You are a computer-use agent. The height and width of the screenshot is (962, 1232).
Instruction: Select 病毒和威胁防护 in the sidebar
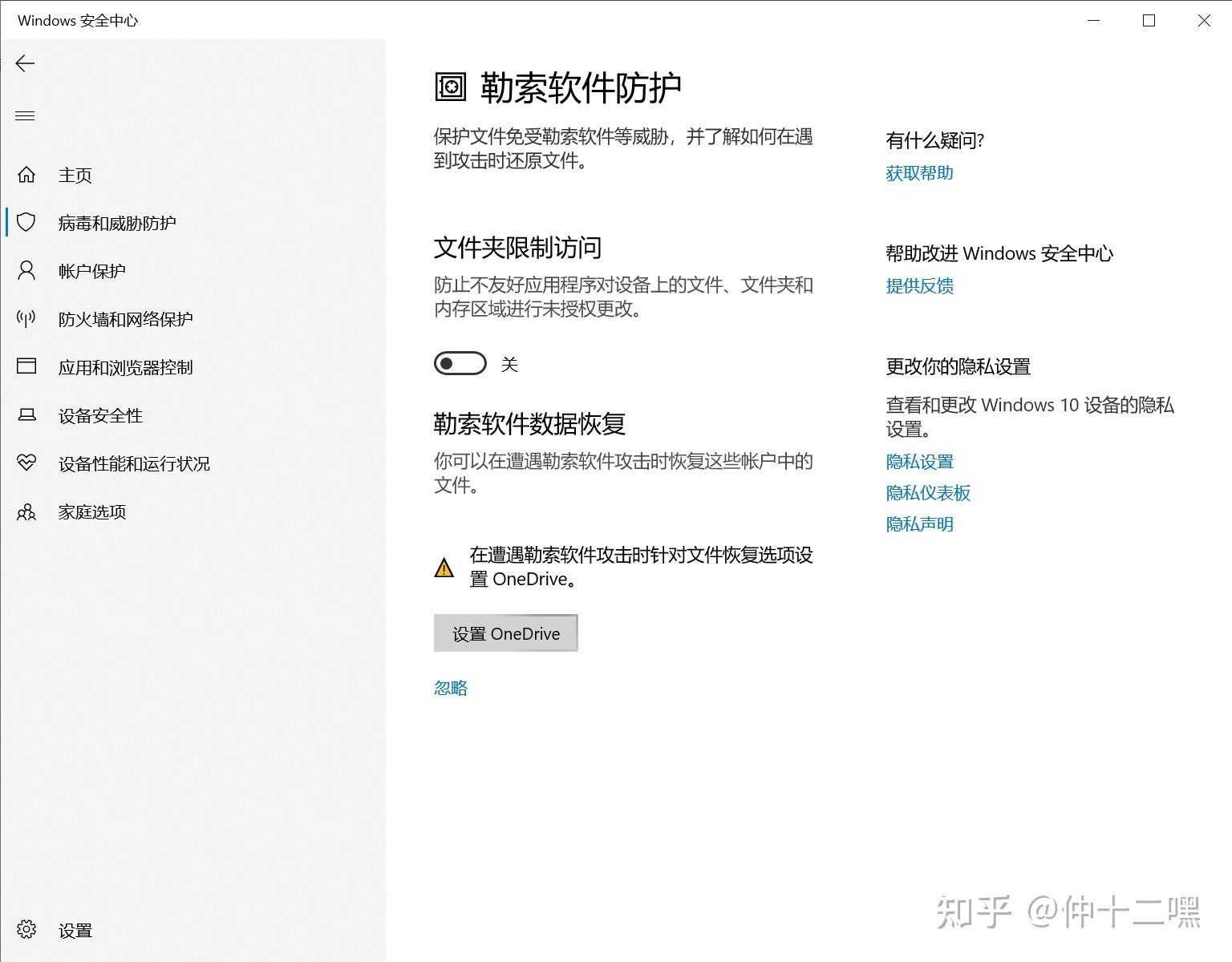point(117,223)
